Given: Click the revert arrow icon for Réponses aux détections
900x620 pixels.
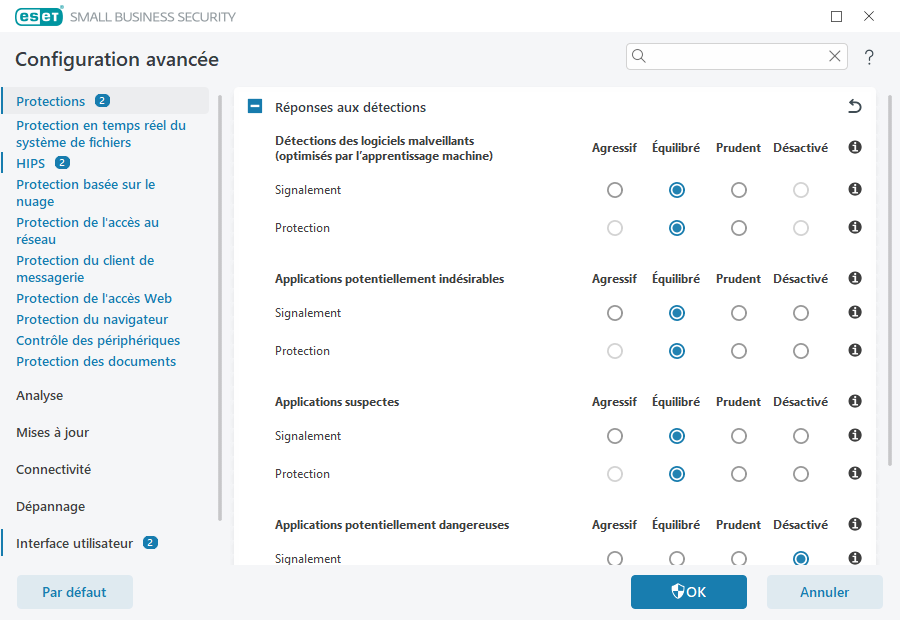Looking at the screenshot, I should [854, 107].
